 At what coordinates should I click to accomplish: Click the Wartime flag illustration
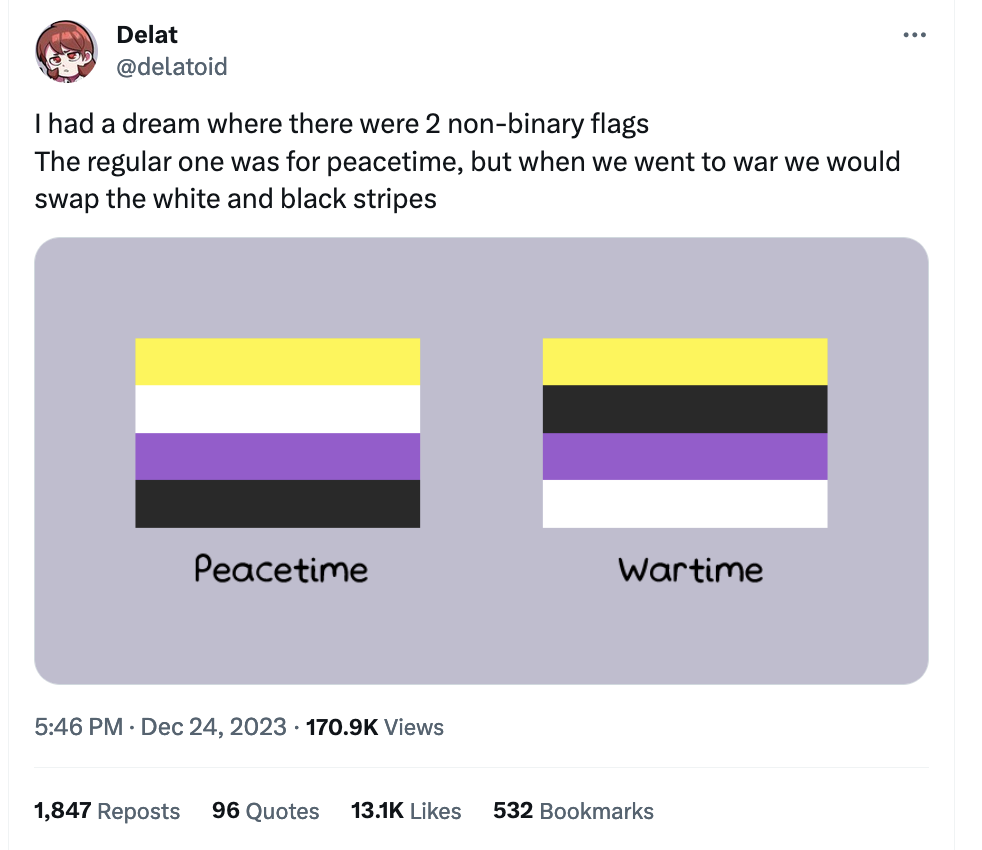[684, 434]
